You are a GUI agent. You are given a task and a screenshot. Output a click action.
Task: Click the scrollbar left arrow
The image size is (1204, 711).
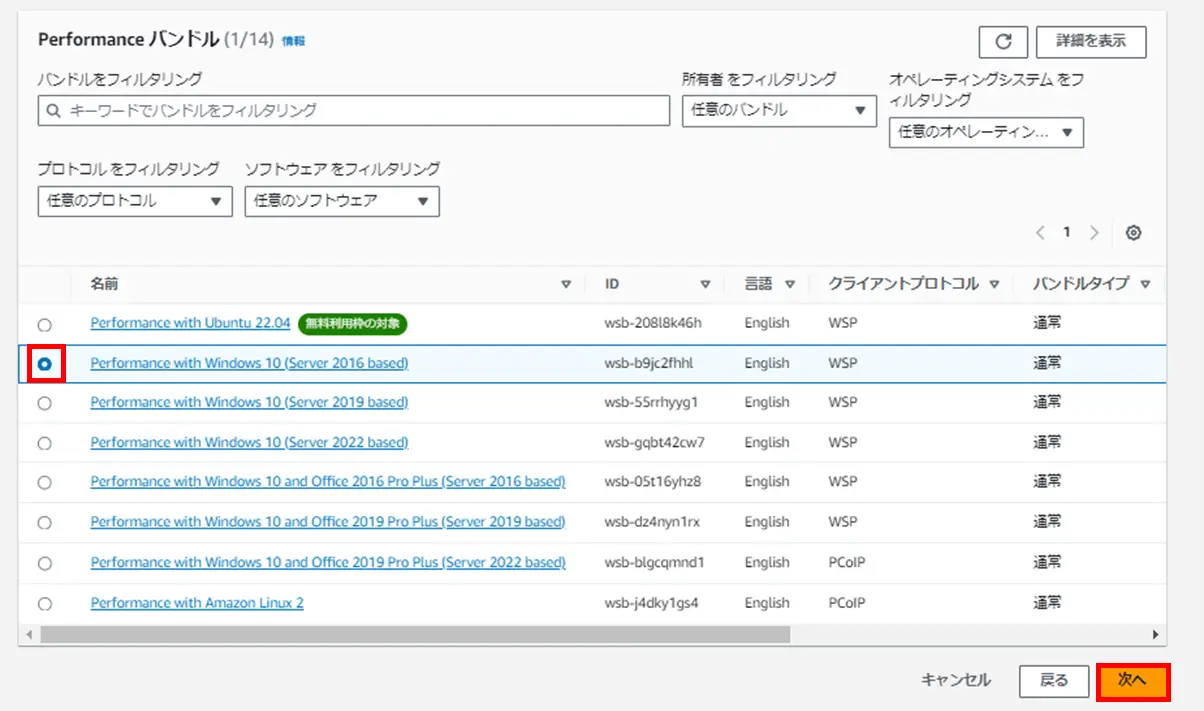[x=28, y=634]
